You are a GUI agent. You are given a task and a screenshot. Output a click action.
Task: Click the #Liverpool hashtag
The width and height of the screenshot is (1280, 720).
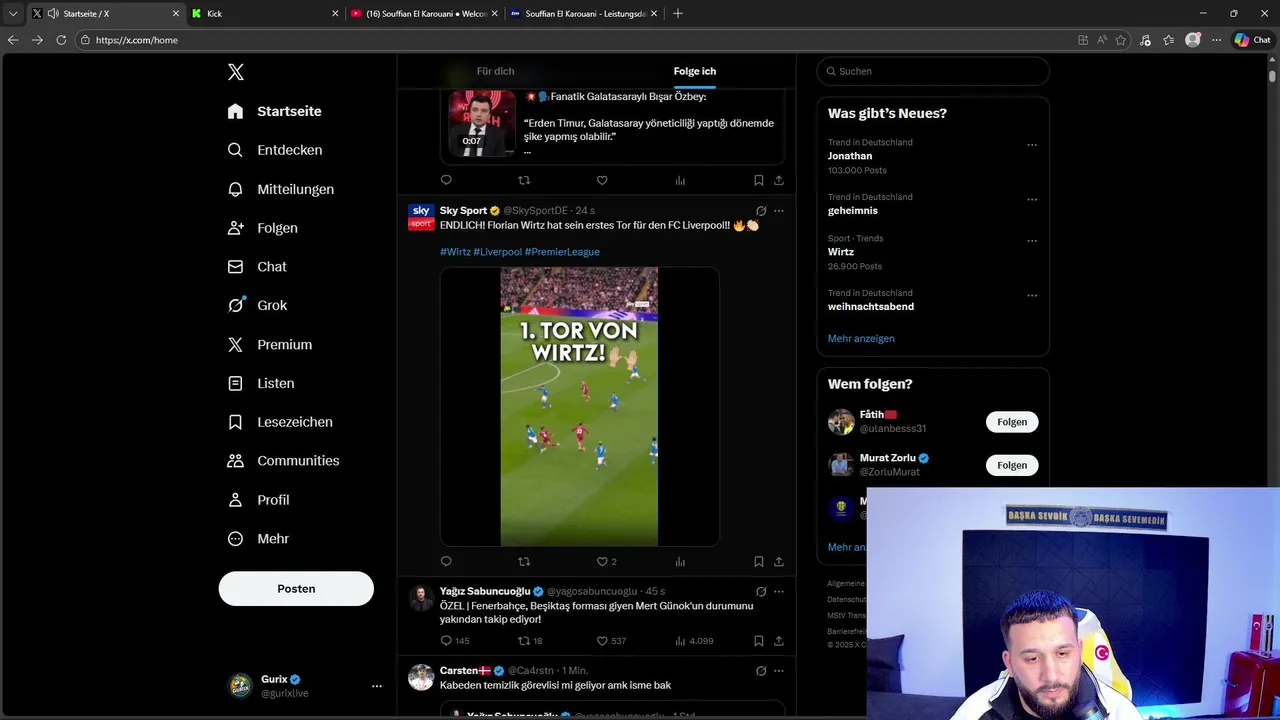click(x=498, y=252)
